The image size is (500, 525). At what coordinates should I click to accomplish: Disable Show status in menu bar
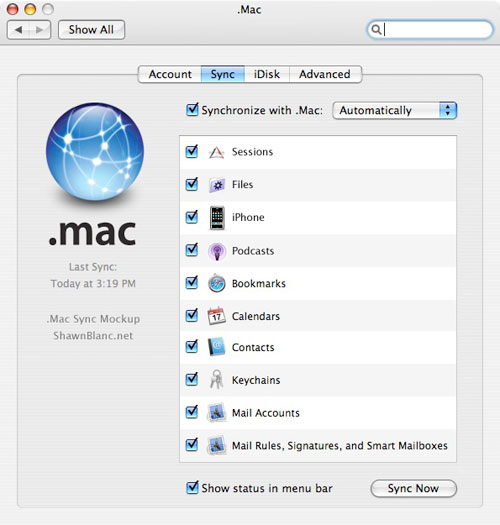(192, 488)
